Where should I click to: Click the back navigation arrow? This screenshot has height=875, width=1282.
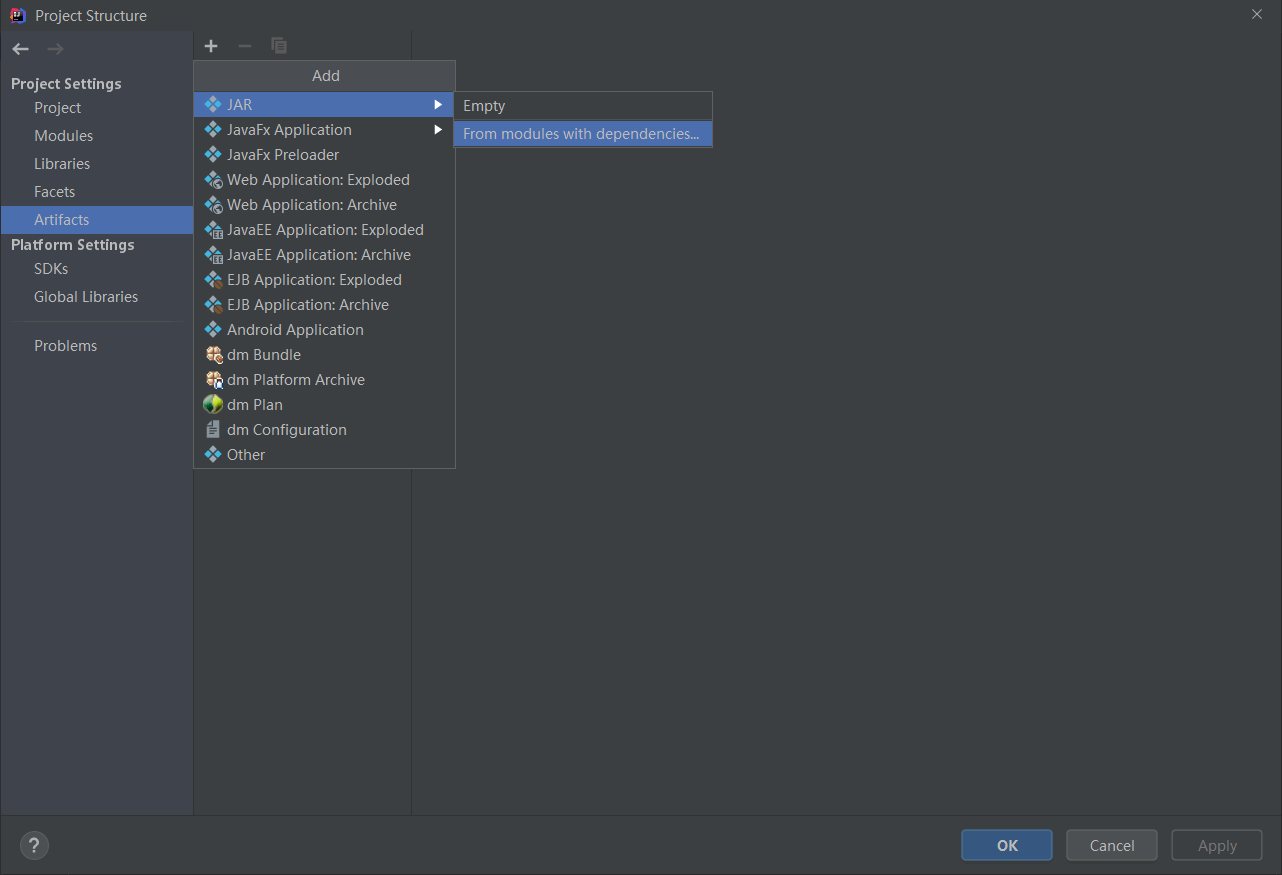point(21,49)
